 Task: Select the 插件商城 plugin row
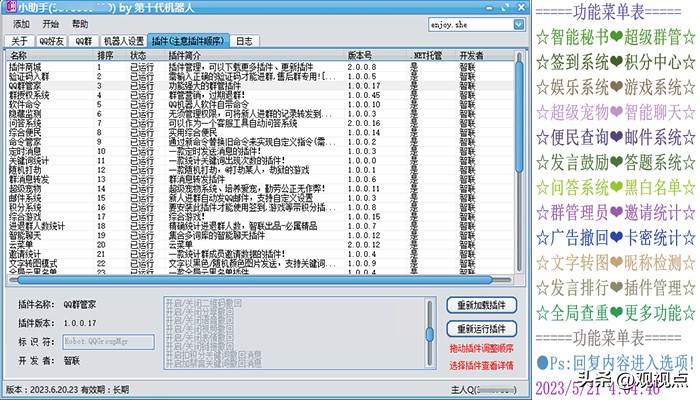(261, 67)
